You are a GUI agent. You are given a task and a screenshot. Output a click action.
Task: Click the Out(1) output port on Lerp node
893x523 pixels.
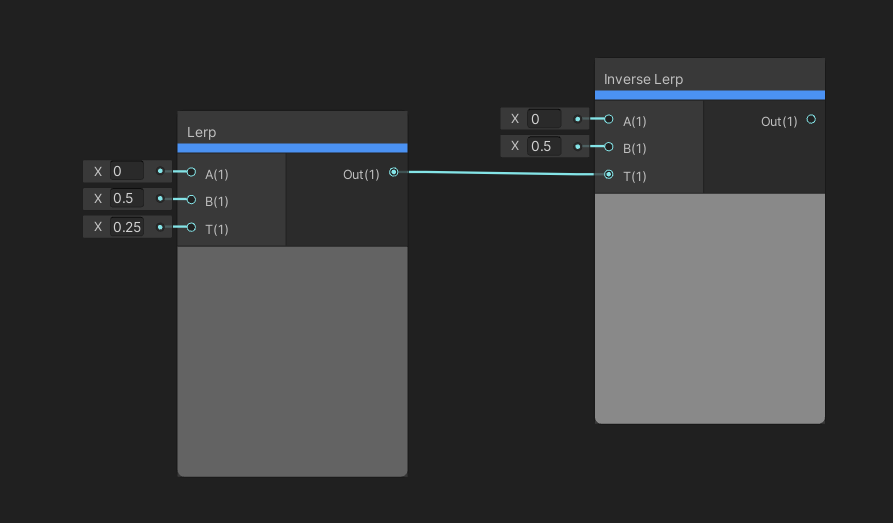click(393, 172)
